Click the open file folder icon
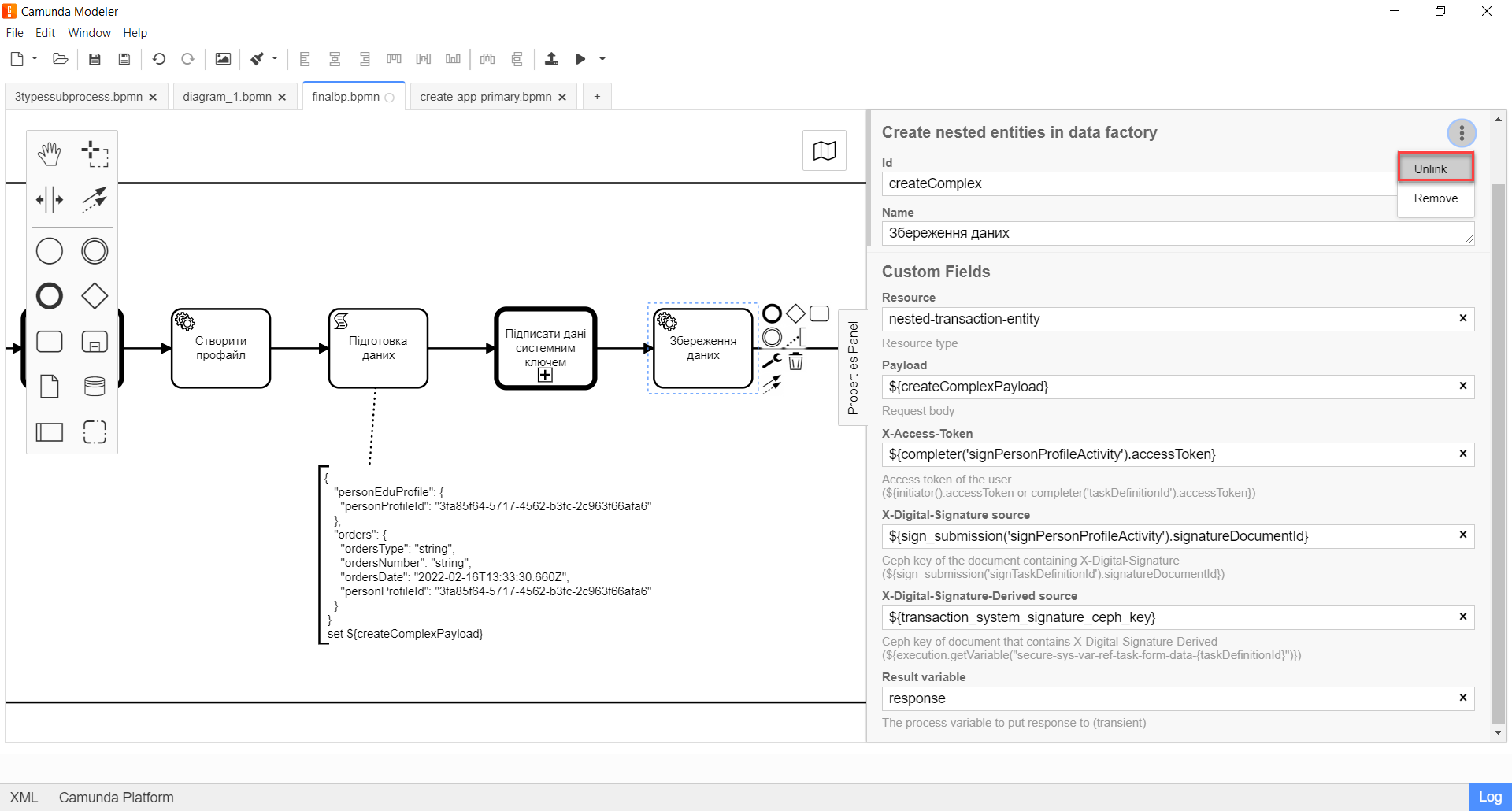 coord(61,59)
